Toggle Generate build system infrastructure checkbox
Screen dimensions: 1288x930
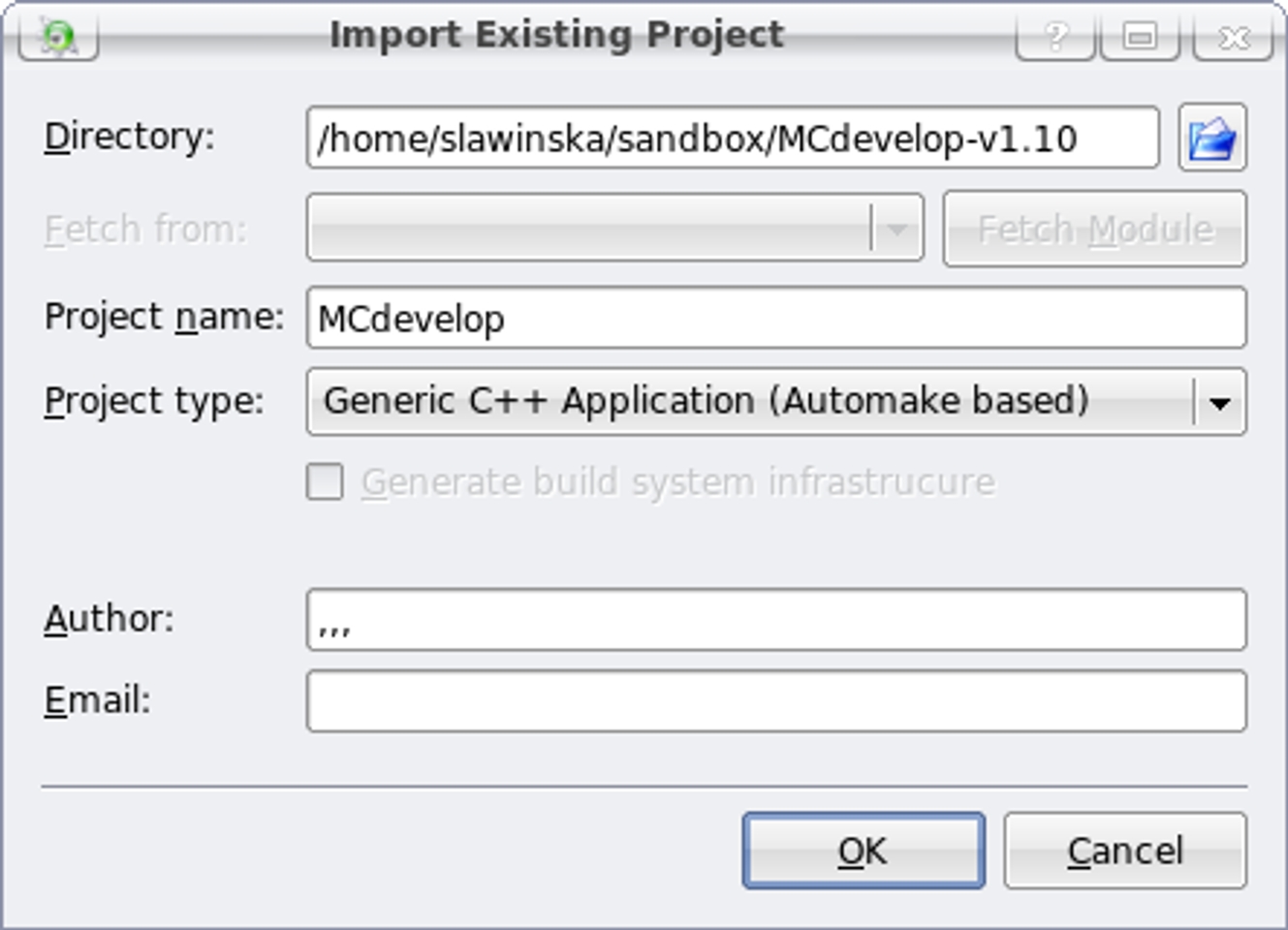326,481
